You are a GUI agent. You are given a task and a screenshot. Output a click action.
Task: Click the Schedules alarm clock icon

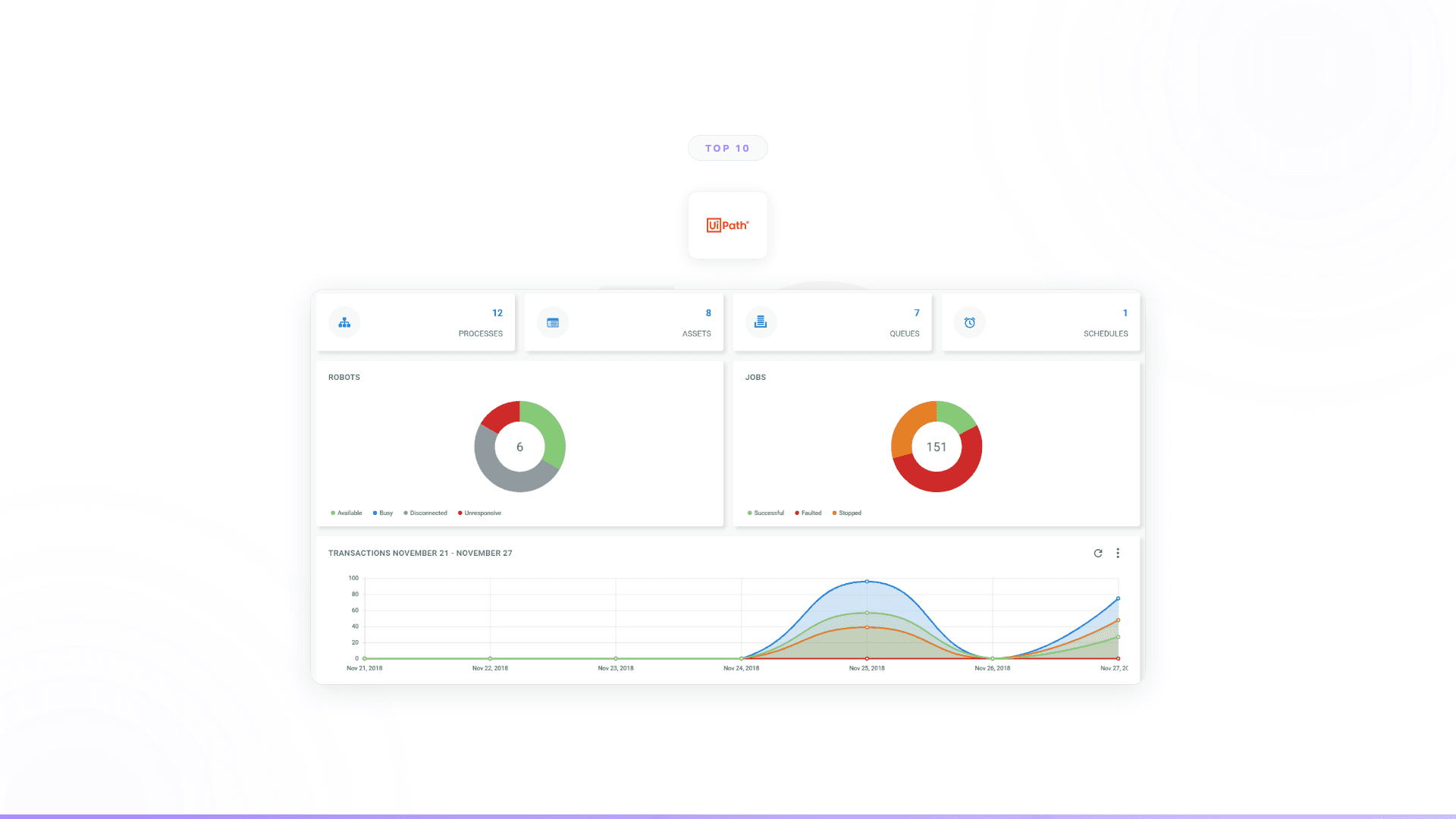pos(969,322)
